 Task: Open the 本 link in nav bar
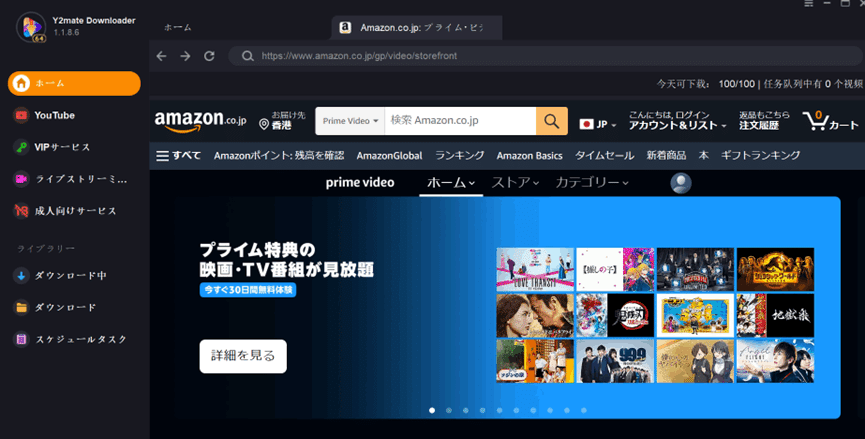[704, 156]
